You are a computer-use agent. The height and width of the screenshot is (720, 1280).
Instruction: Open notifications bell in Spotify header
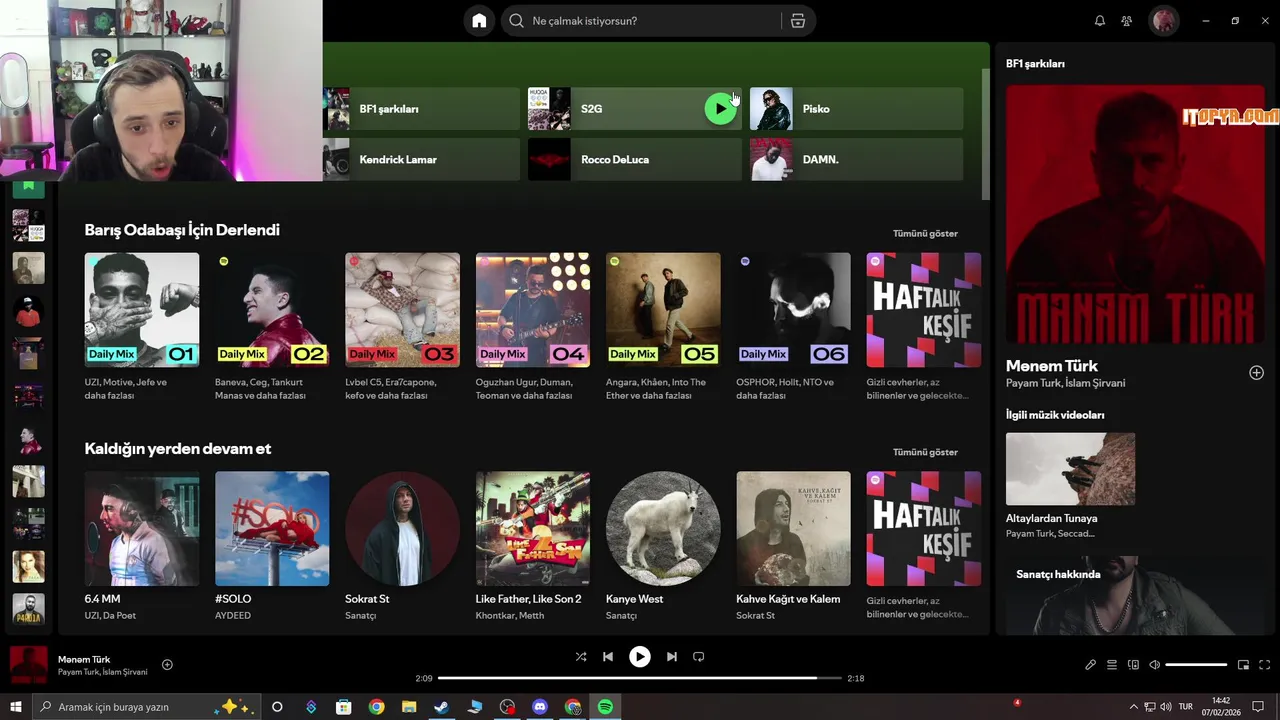[1100, 21]
